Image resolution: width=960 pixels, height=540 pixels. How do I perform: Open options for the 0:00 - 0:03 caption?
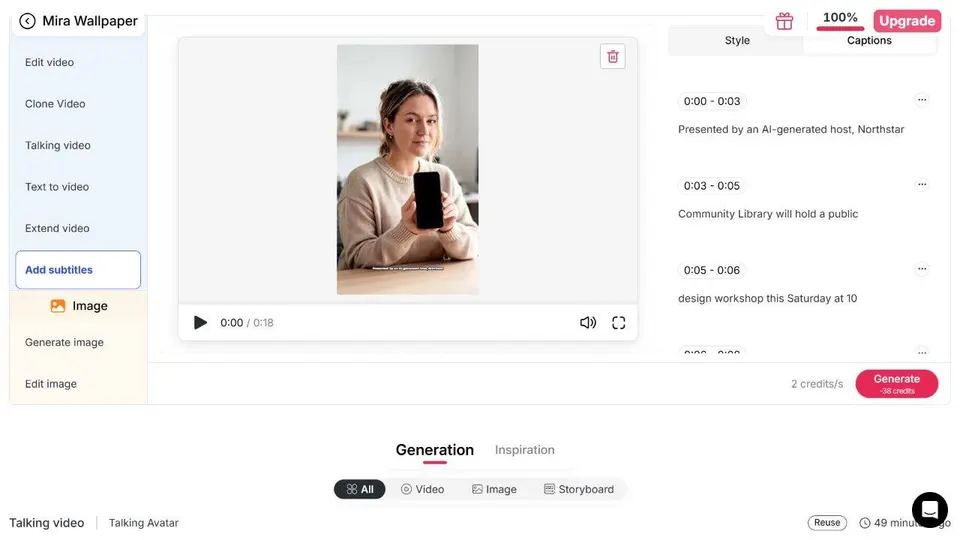tap(921, 100)
